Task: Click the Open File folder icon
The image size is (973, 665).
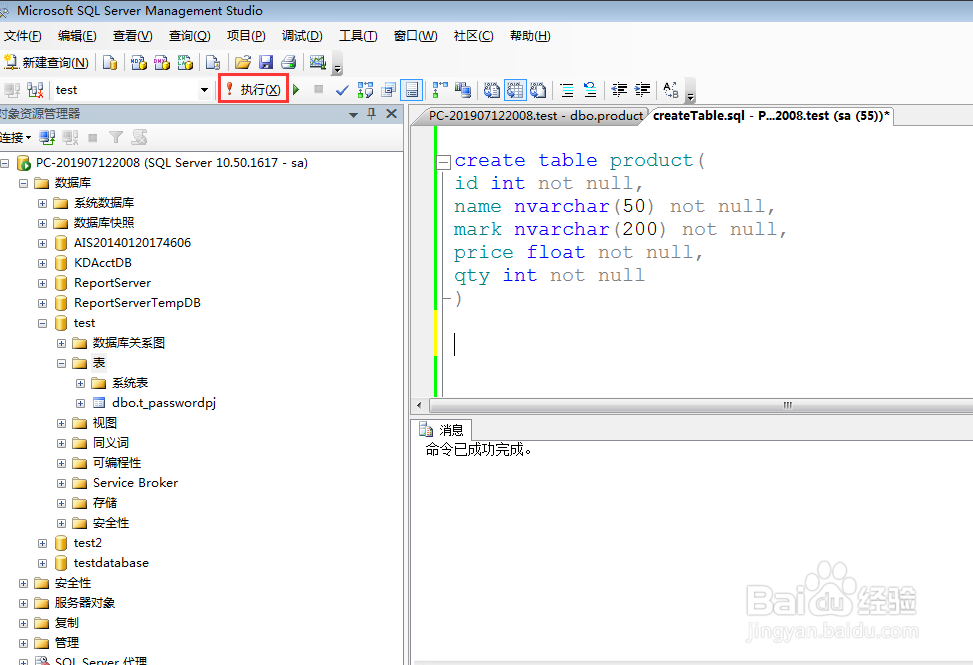Action: (x=243, y=62)
